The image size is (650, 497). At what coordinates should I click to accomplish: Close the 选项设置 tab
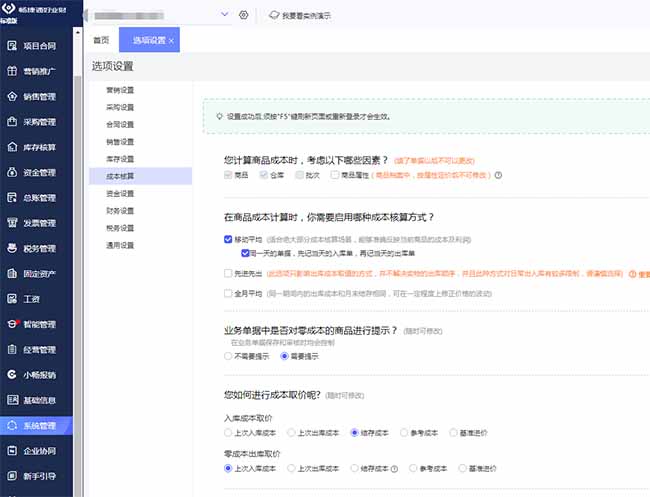(171, 41)
